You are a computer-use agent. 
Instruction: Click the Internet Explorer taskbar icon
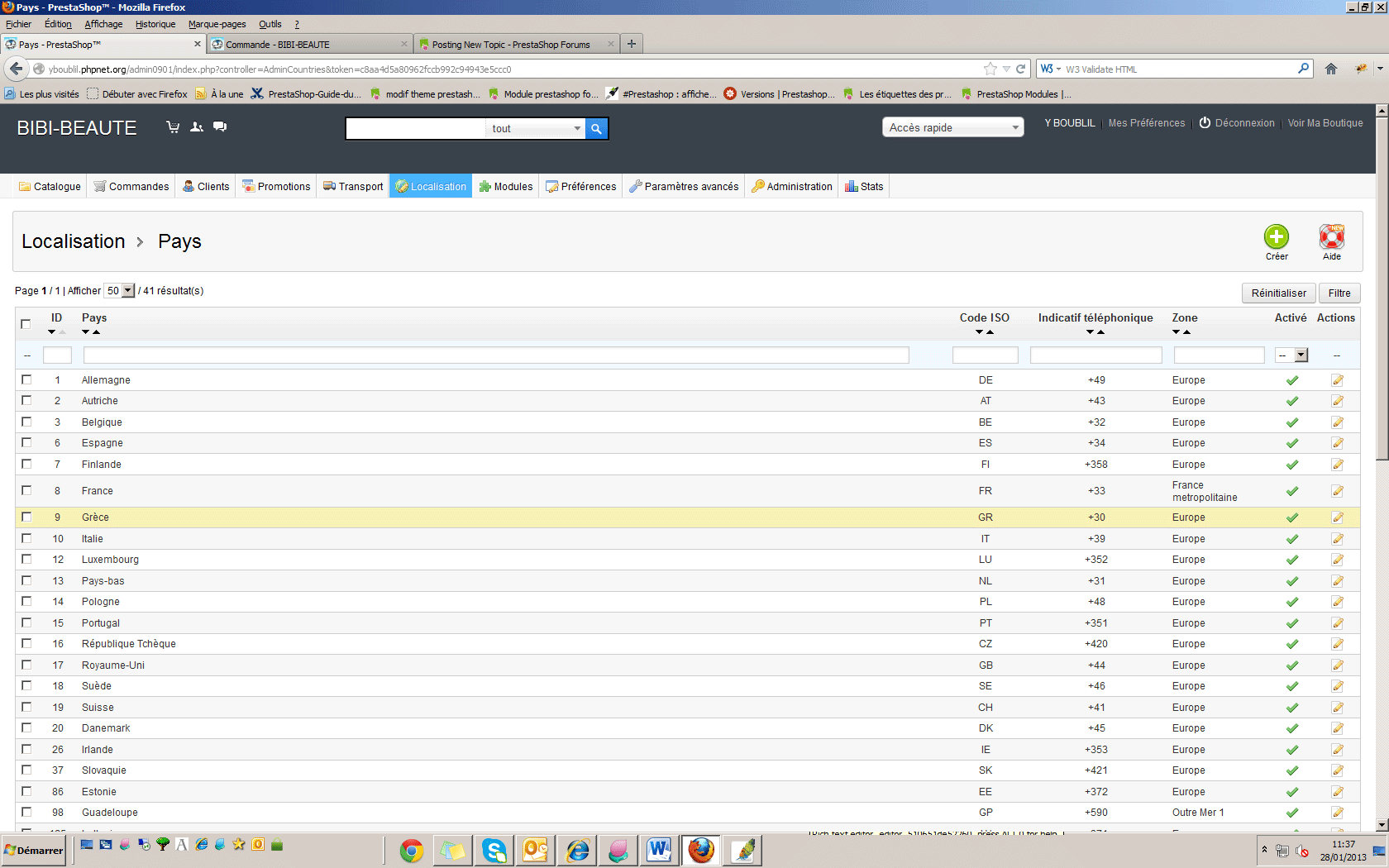[x=577, y=850]
